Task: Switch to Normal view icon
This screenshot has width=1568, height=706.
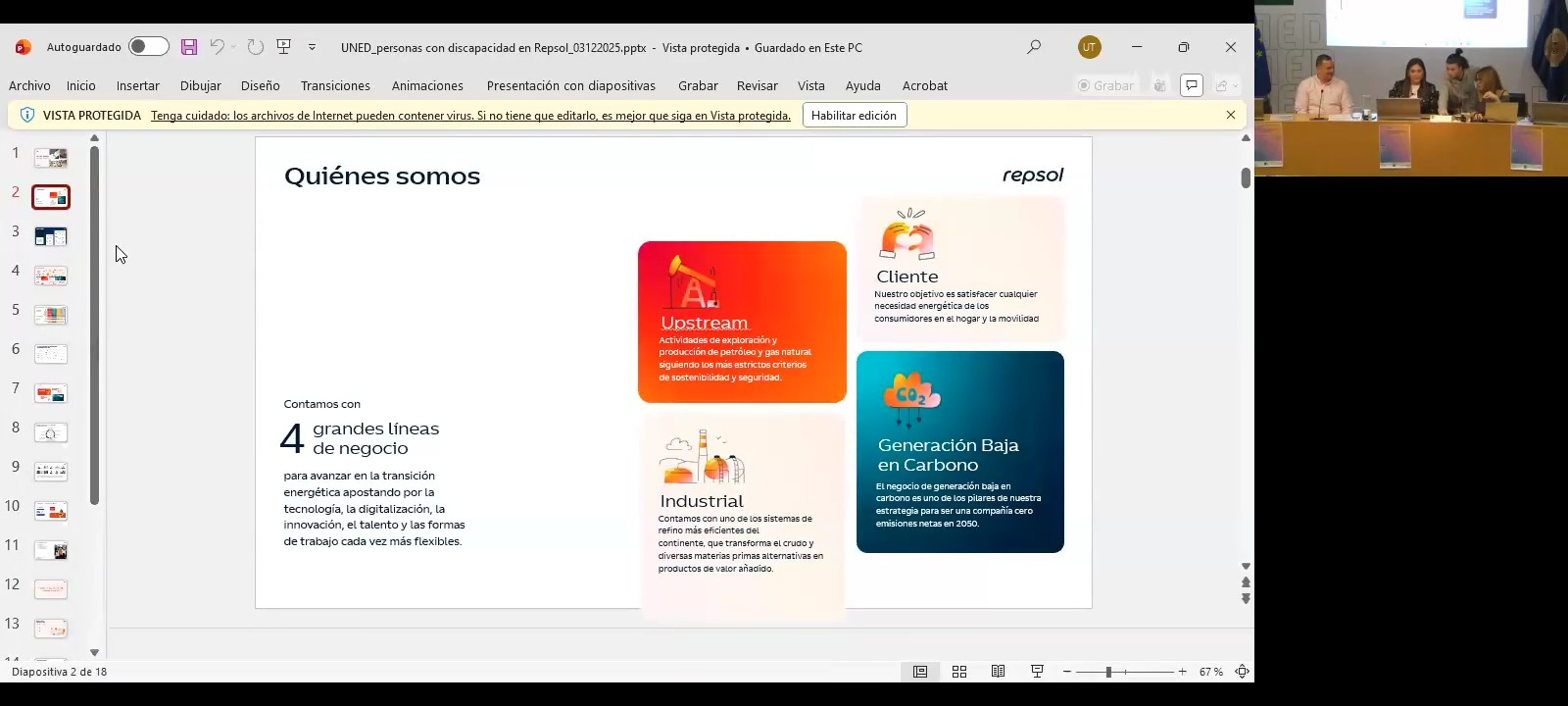Action: (920, 672)
